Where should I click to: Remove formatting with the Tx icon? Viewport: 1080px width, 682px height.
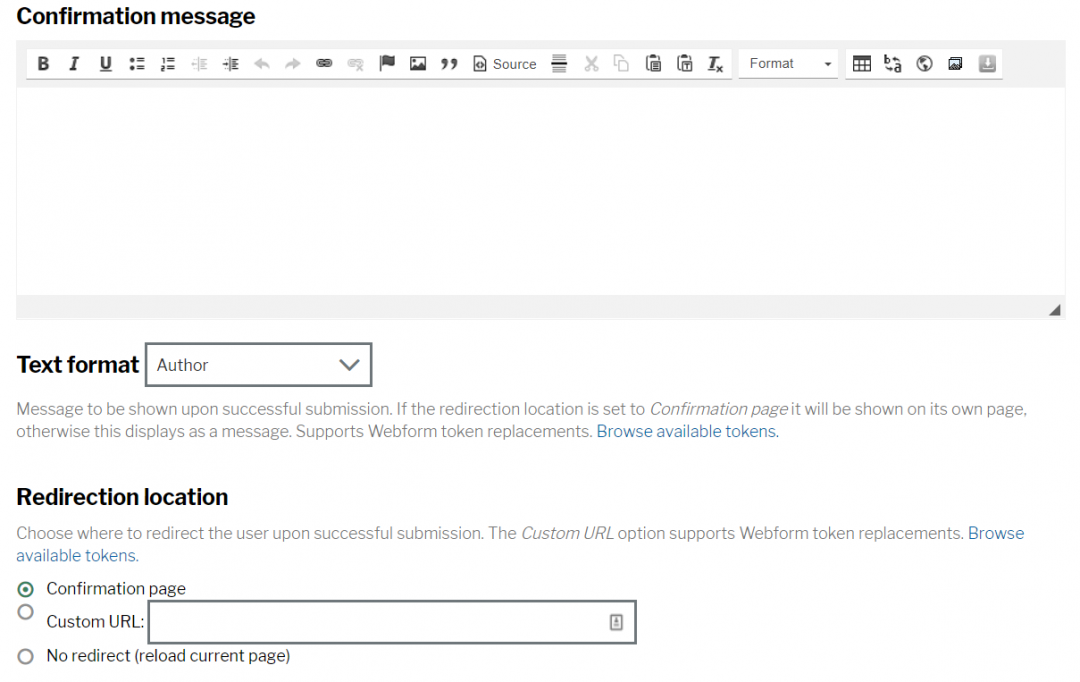click(716, 63)
